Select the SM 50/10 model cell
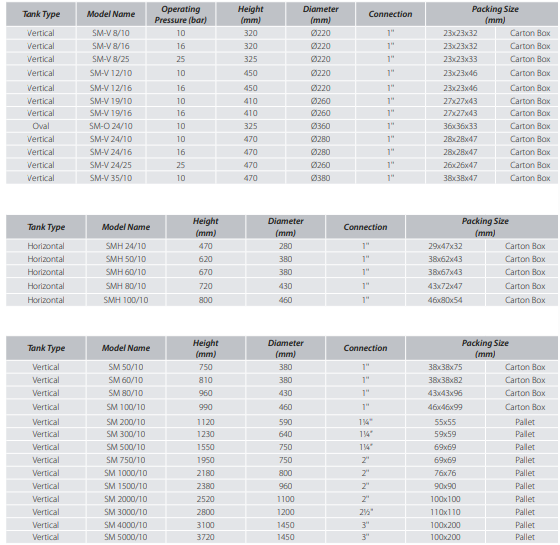 (x=126, y=367)
